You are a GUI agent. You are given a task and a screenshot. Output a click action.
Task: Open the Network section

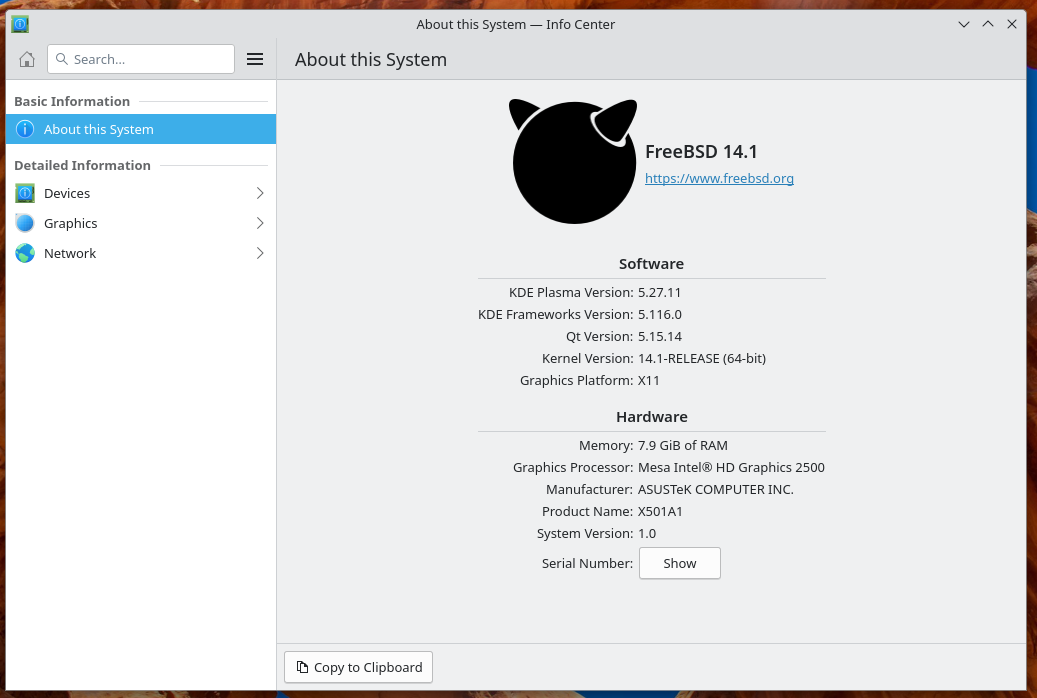[141, 253]
